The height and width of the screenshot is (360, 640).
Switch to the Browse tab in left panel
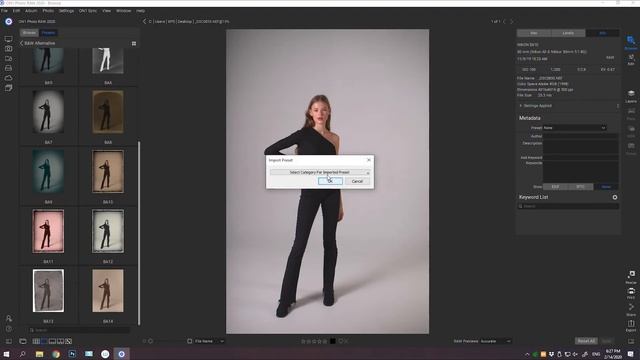(x=29, y=33)
